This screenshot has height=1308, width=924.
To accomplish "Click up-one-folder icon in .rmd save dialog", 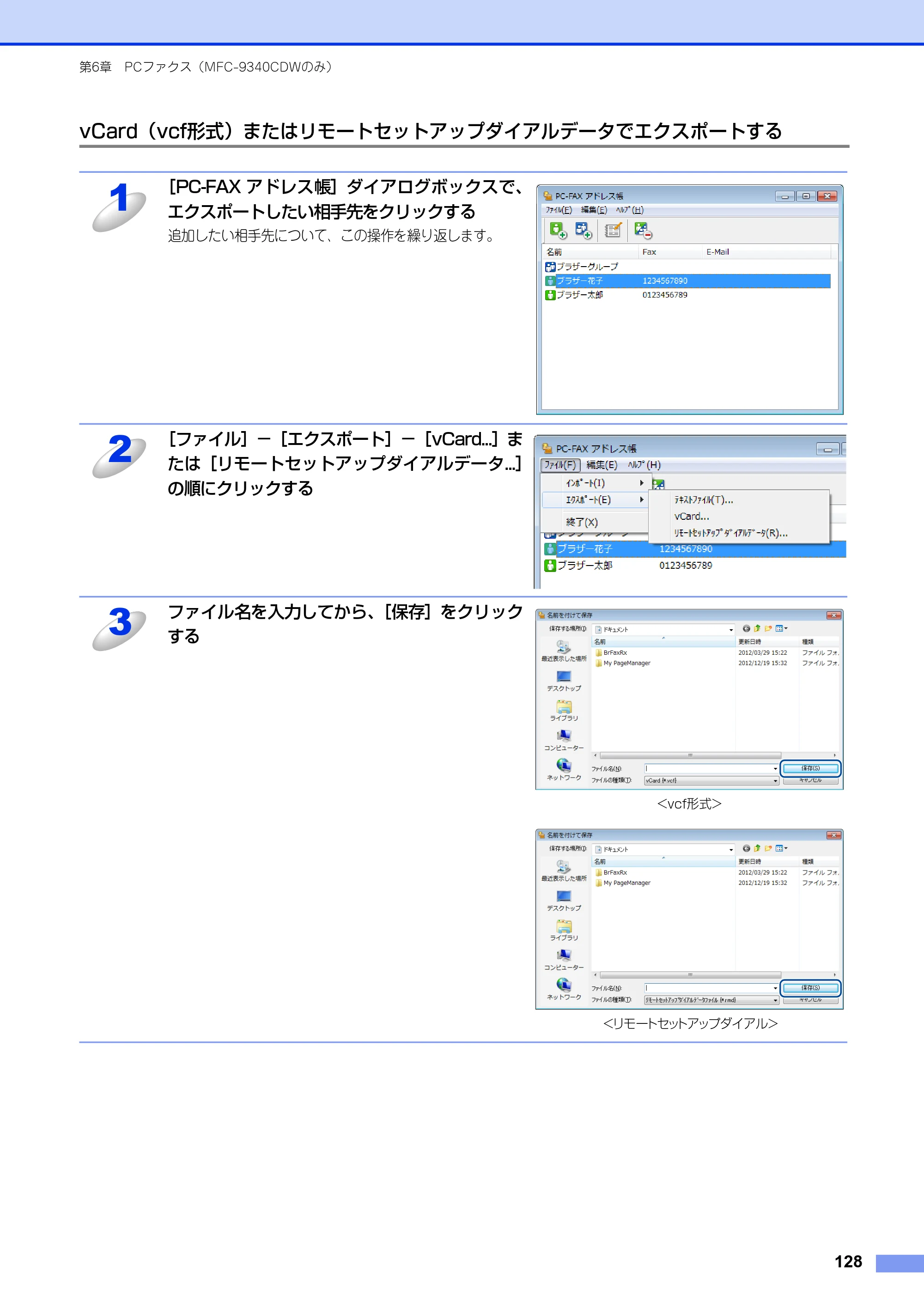I will (x=757, y=848).
